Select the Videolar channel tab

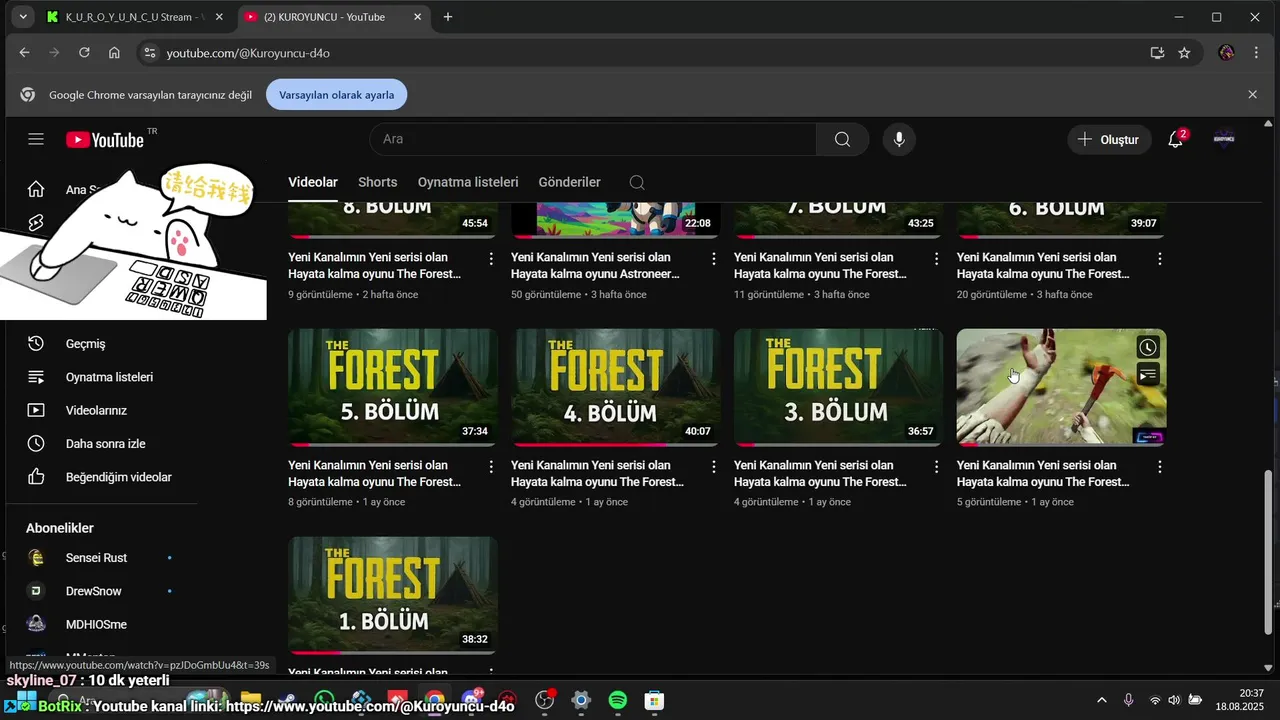point(313,182)
